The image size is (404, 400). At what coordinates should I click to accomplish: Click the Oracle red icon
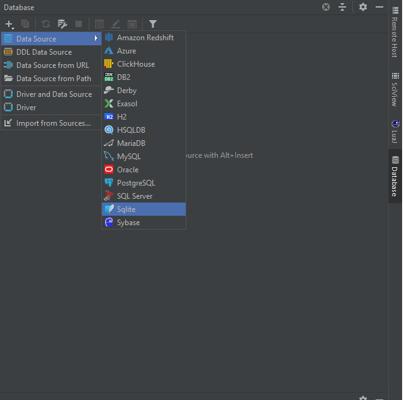[x=109, y=169]
